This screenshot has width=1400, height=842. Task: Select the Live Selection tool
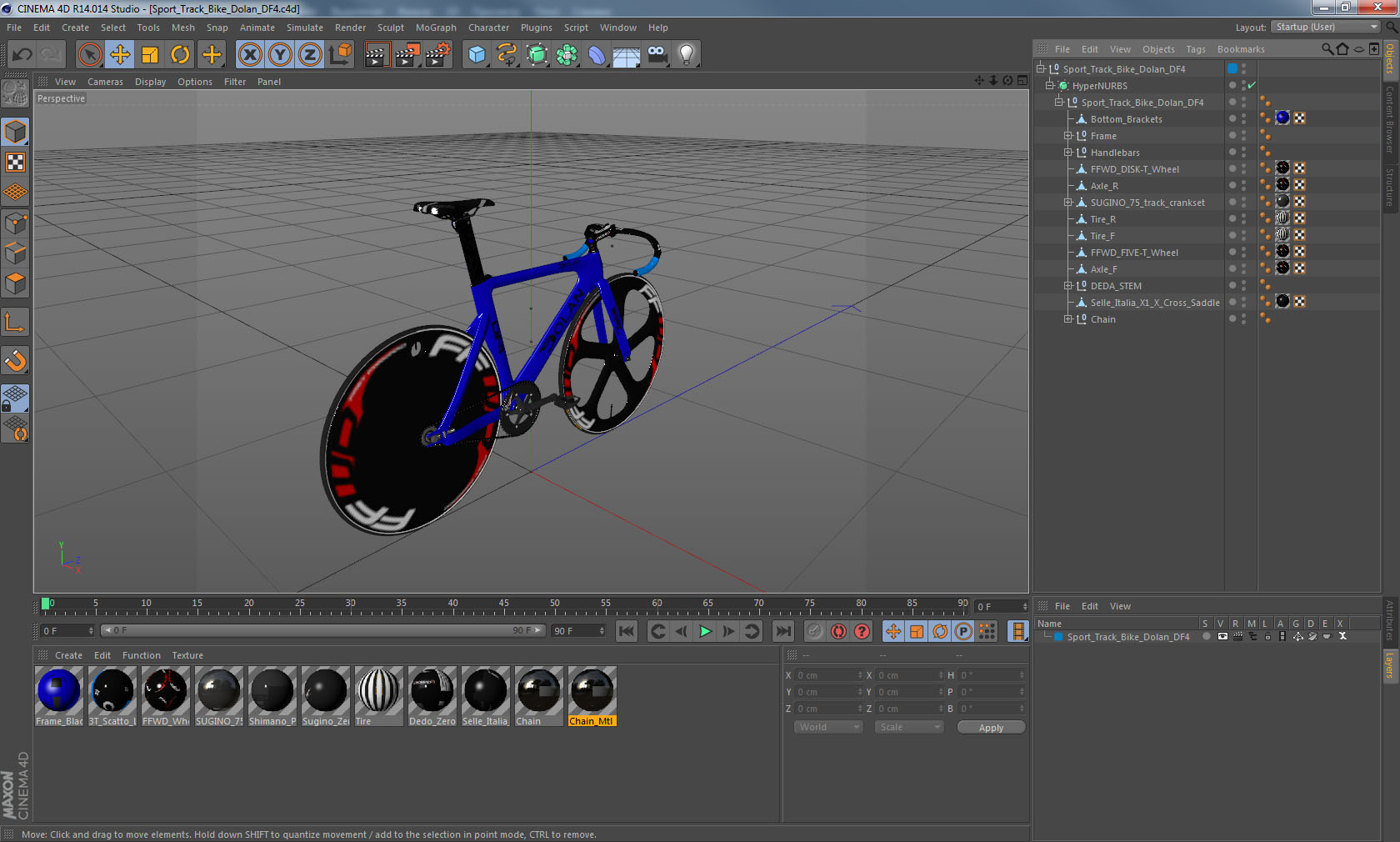click(x=89, y=55)
